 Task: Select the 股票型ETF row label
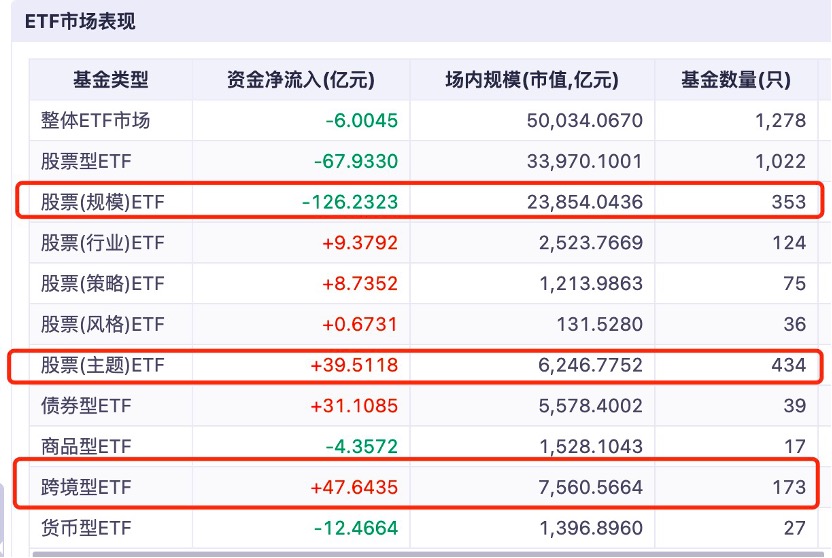86,162
